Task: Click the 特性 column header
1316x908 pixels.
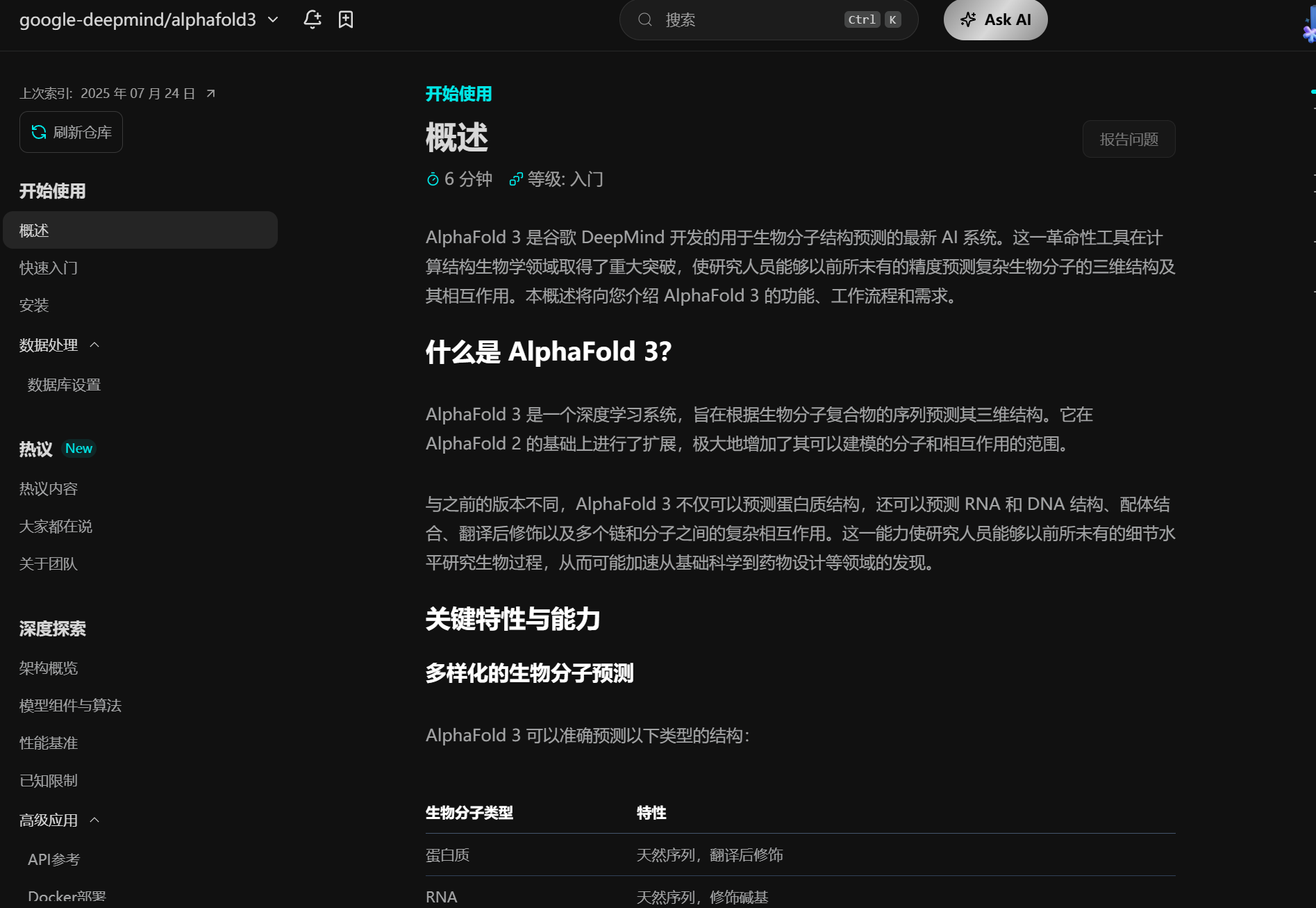Action: click(x=651, y=813)
